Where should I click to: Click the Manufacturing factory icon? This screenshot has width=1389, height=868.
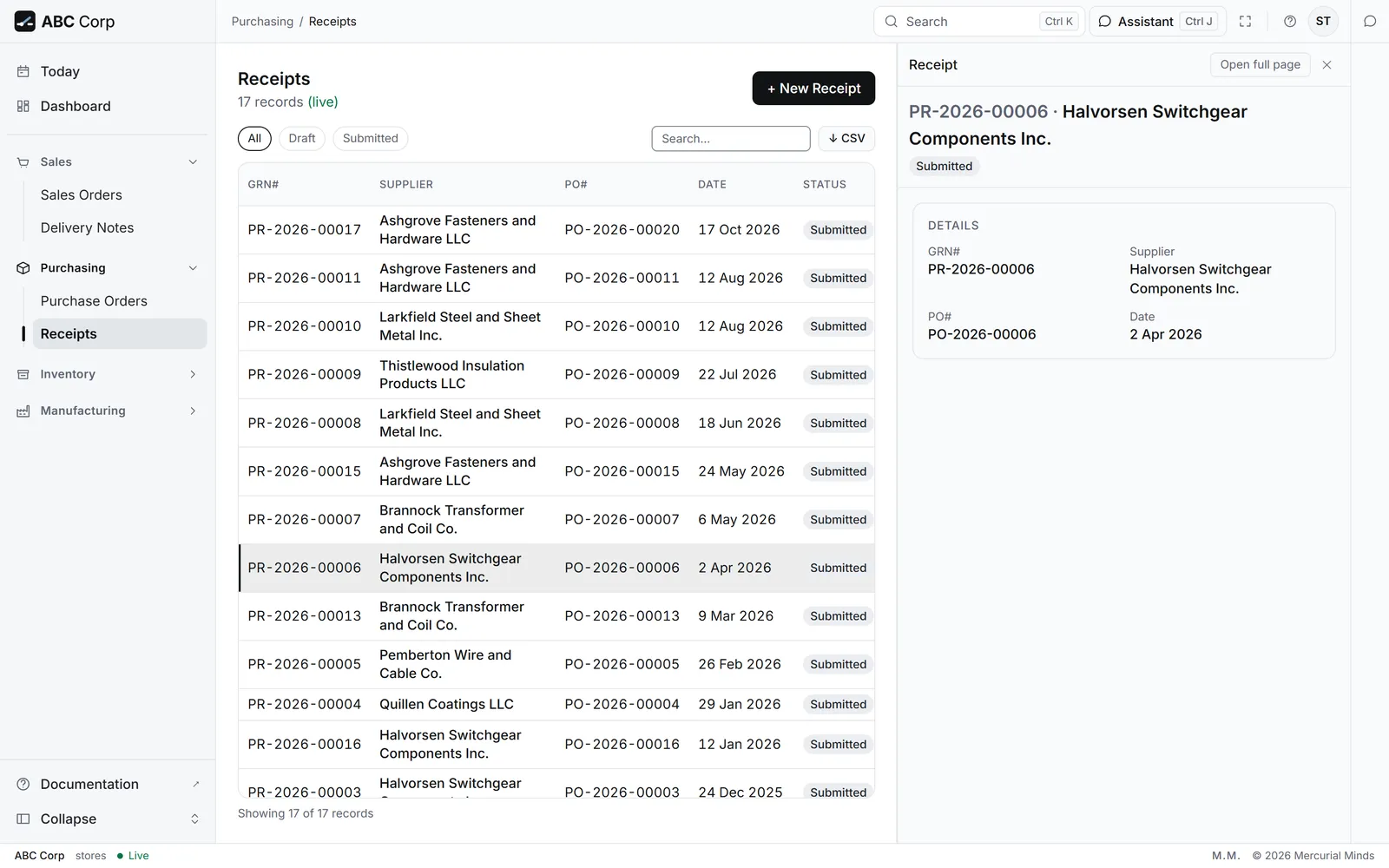click(23, 411)
